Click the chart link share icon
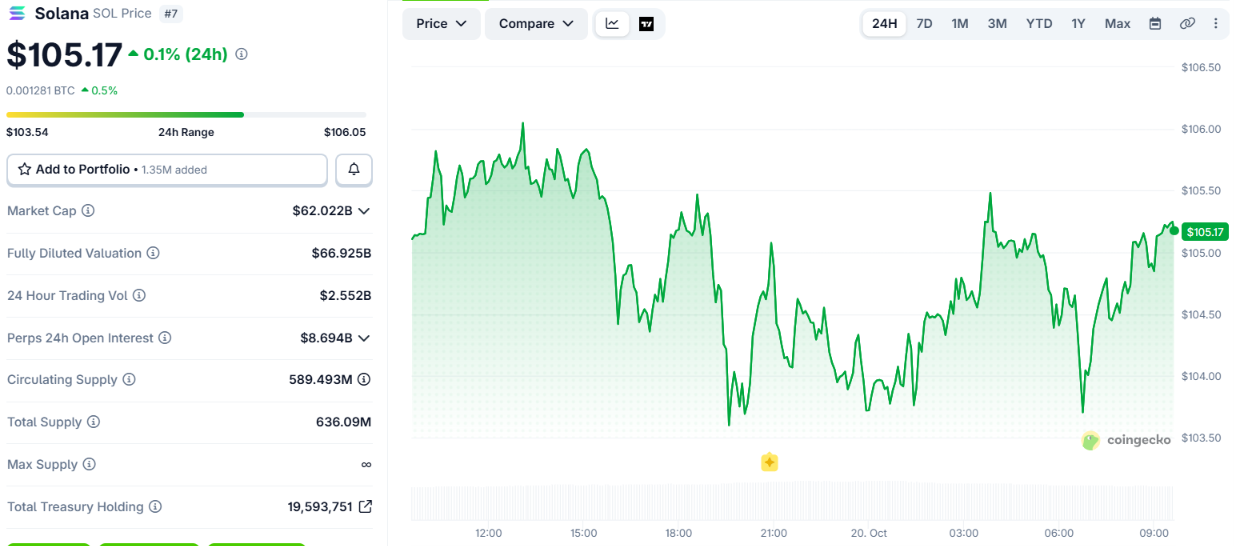Screen dimensions: 1234x546 (1187, 23)
